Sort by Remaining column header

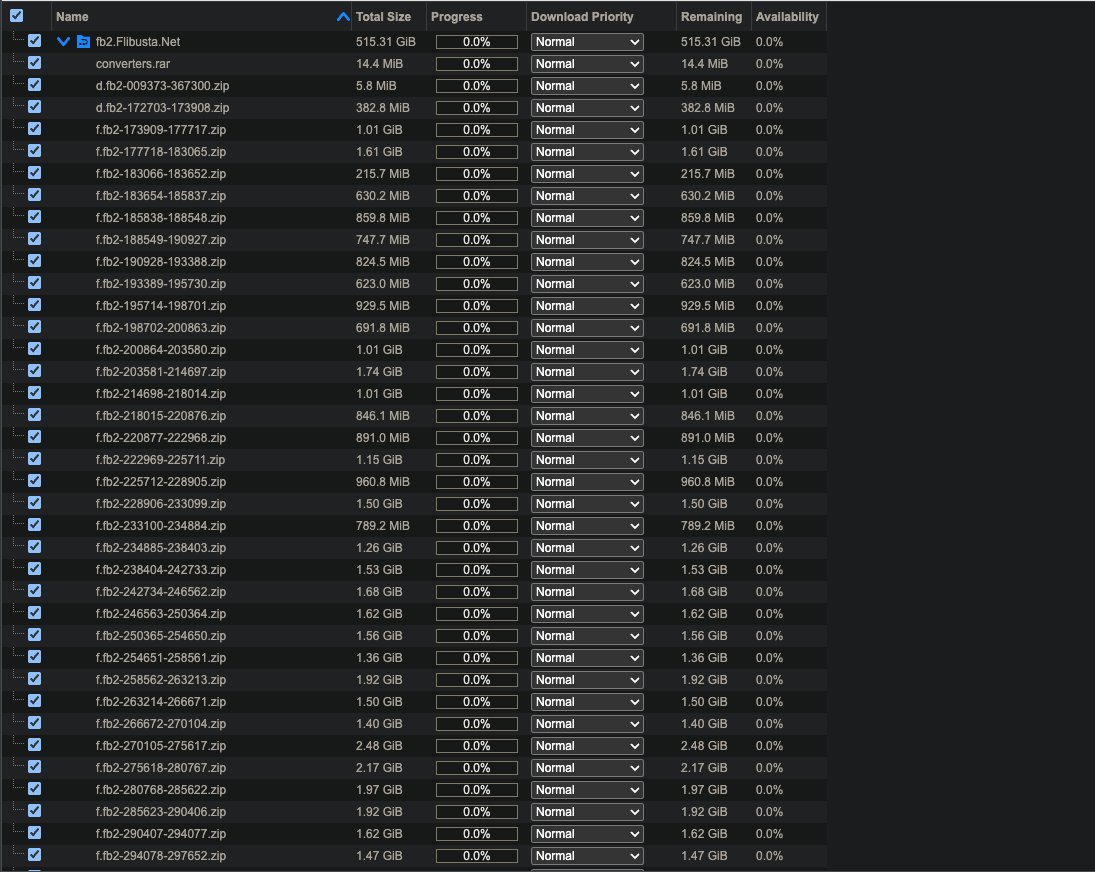coord(713,17)
